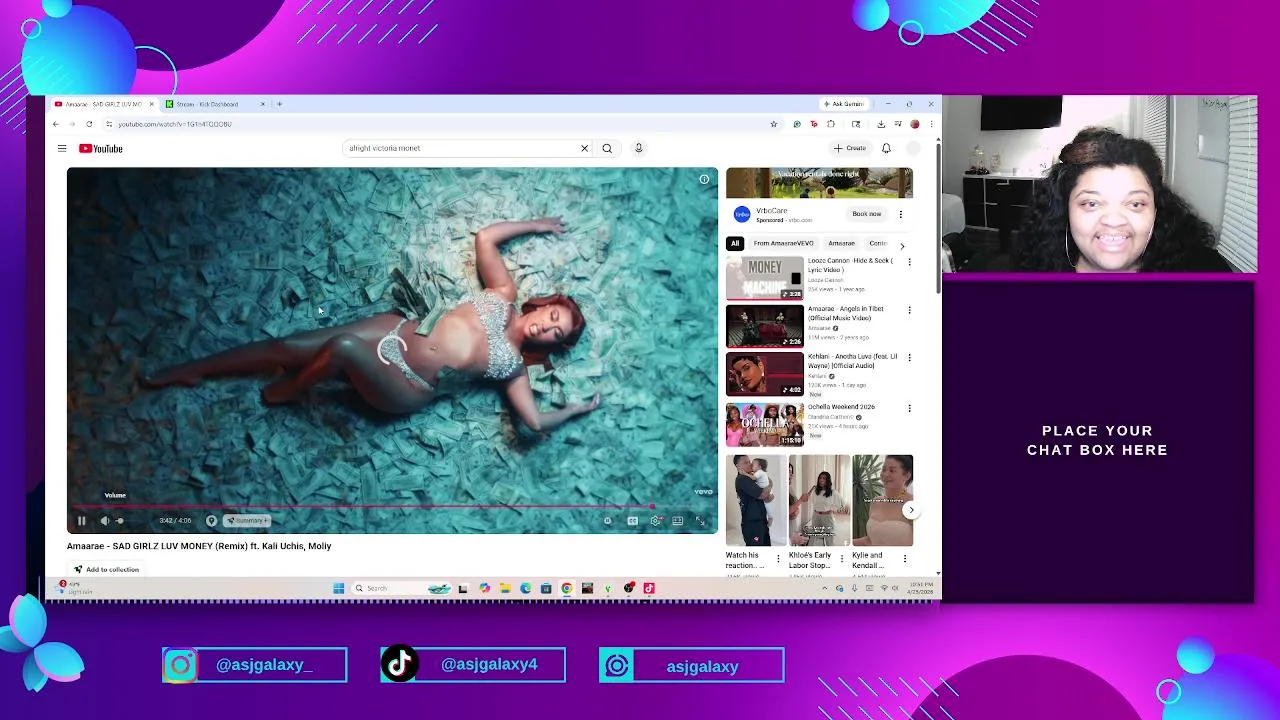Open the YouTube account avatar menu
Image resolution: width=1280 pixels, height=720 pixels.
click(914, 148)
